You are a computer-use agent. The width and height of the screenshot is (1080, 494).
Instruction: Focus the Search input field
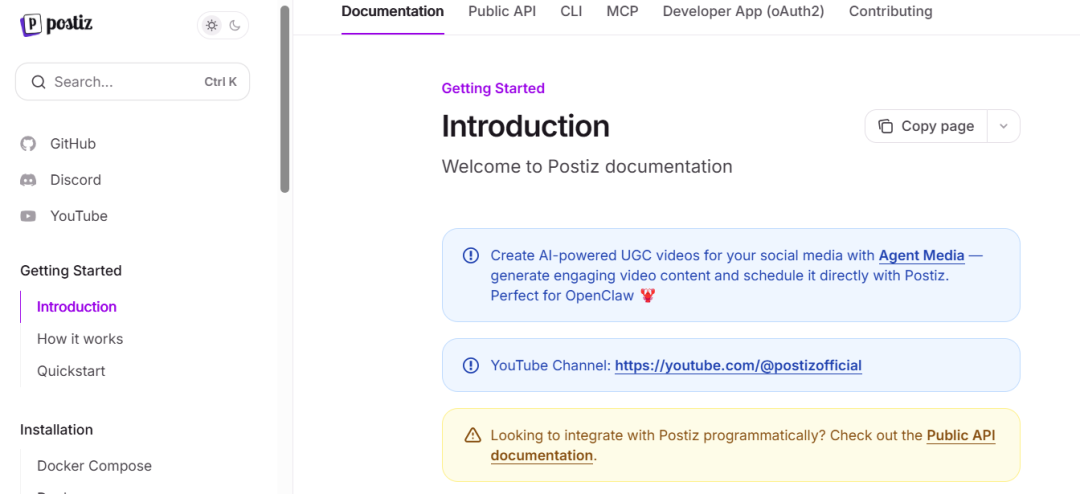(125, 82)
